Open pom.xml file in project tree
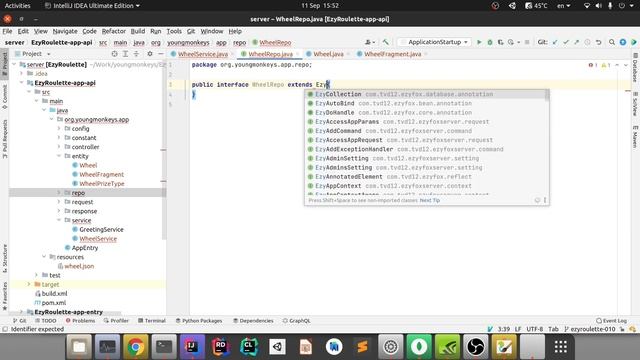Screen dimensions: 640x360 click(53, 303)
